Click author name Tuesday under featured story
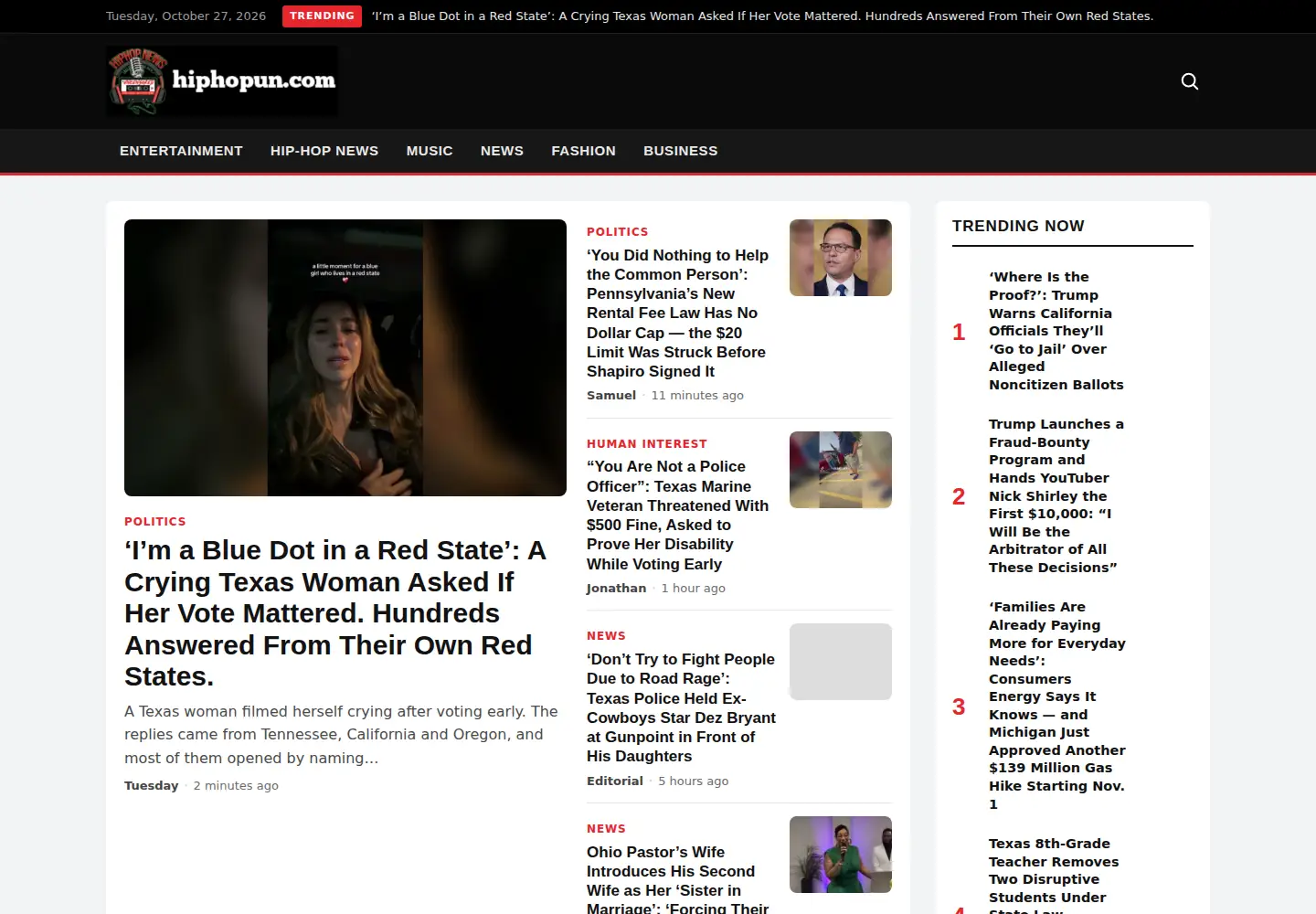The width and height of the screenshot is (1316, 914). click(x=152, y=786)
